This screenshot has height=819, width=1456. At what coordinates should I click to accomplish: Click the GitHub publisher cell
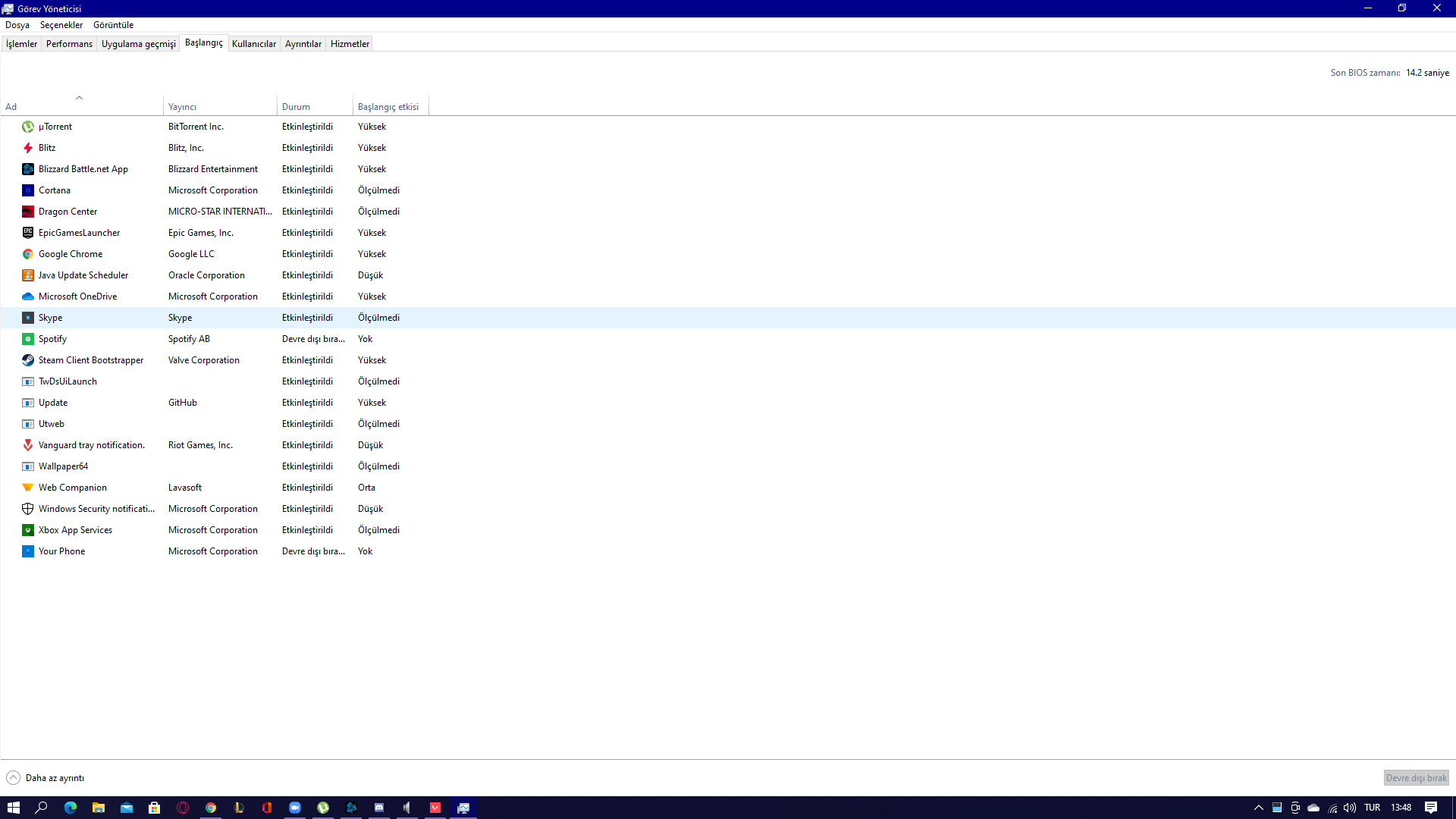(x=183, y=403)
